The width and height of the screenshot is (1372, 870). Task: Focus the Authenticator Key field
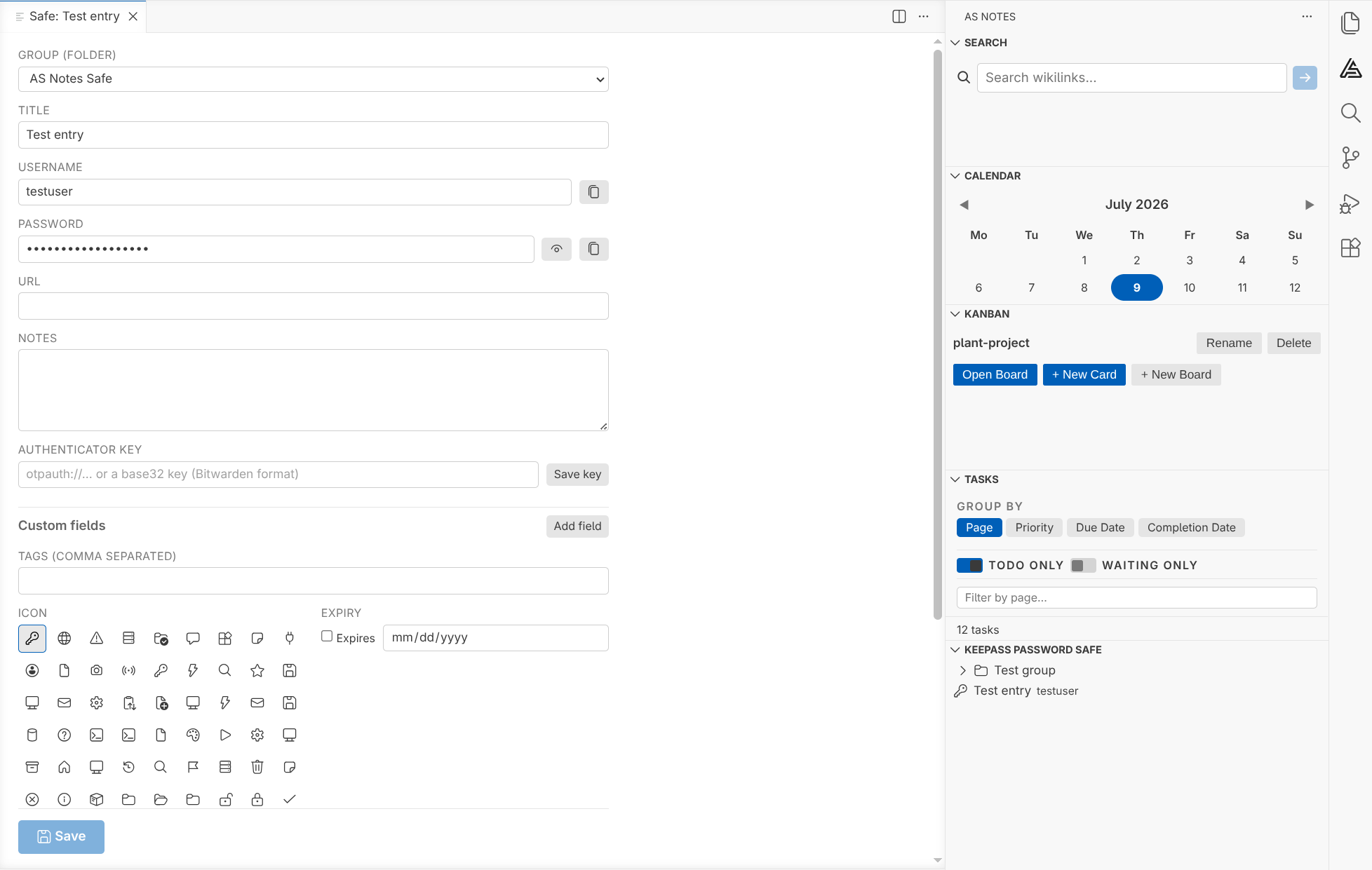278,475
